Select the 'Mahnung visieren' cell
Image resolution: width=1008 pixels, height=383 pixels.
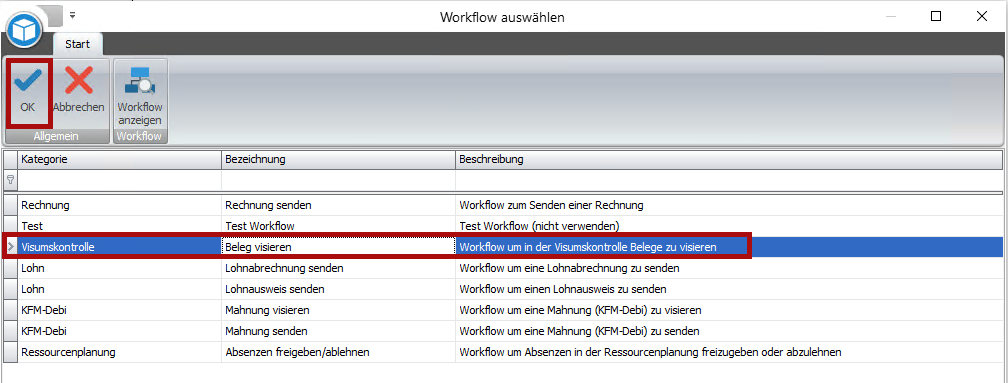[x=339, y=310]
